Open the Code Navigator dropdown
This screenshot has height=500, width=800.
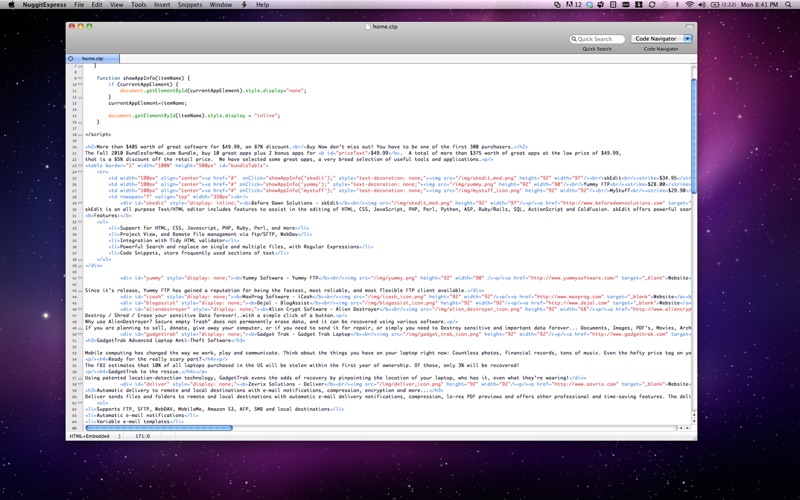point(661,39)
